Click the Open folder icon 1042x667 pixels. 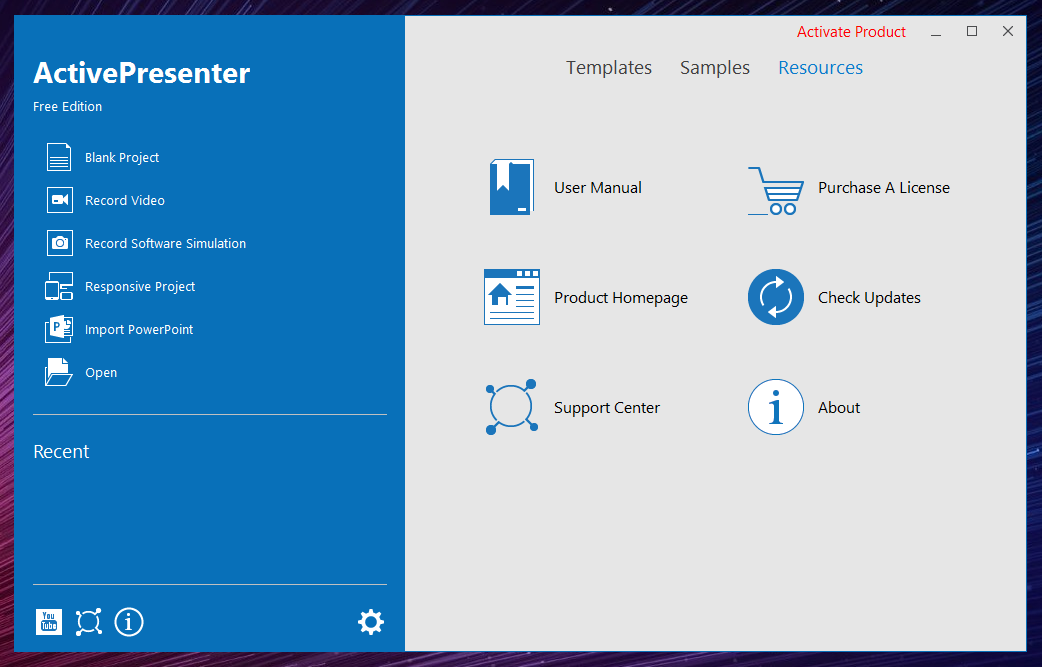coord(58,372)
